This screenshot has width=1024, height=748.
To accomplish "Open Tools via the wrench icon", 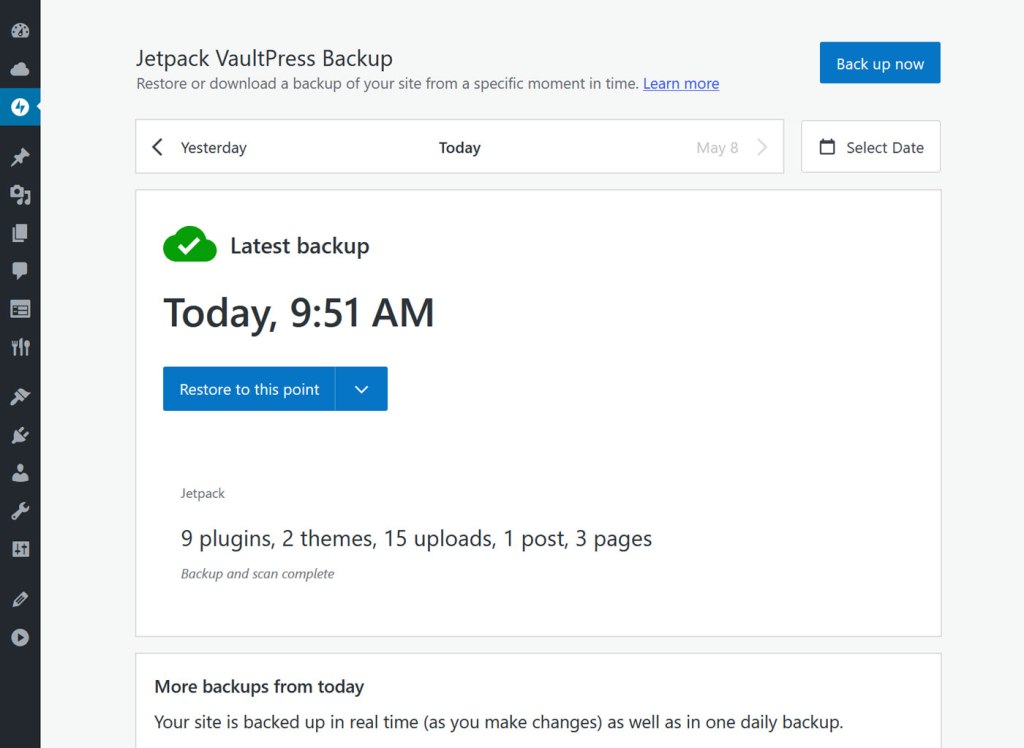I will pos(20,511).
